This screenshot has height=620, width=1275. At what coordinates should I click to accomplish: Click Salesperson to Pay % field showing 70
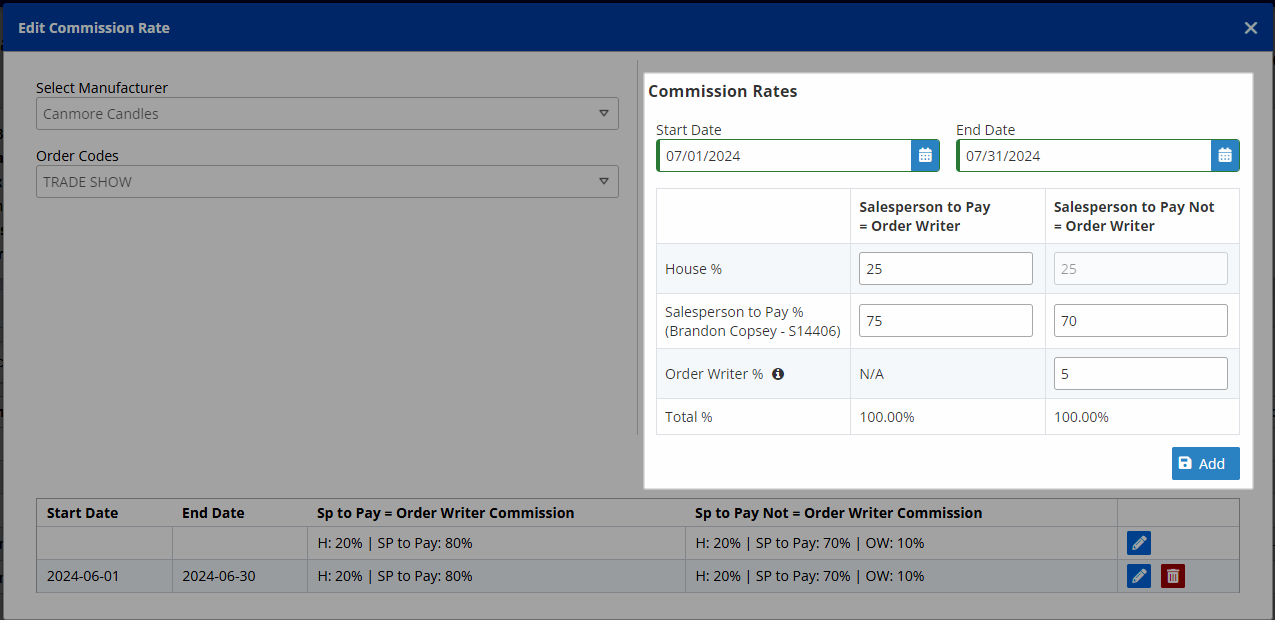(x=1140, y=321)
